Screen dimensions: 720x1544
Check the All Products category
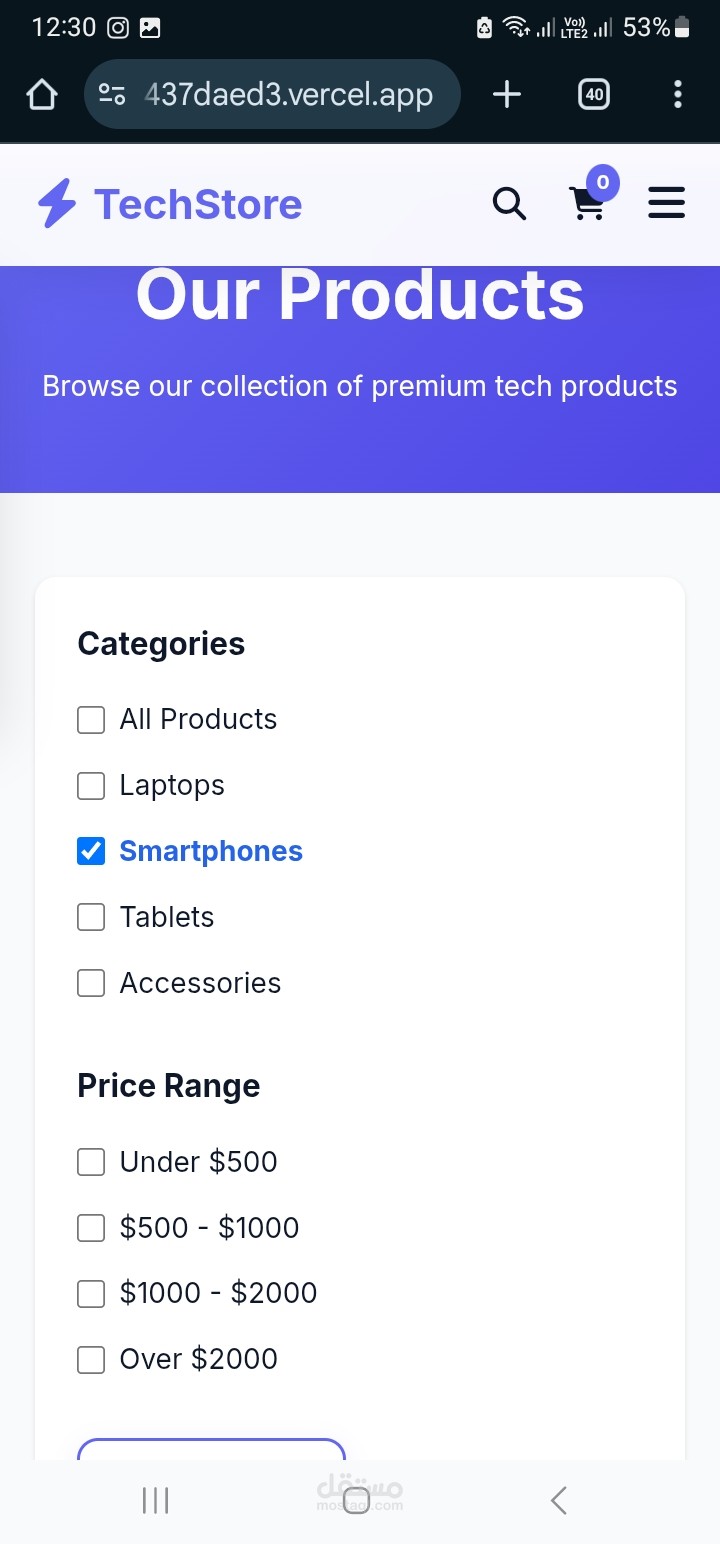91,720
